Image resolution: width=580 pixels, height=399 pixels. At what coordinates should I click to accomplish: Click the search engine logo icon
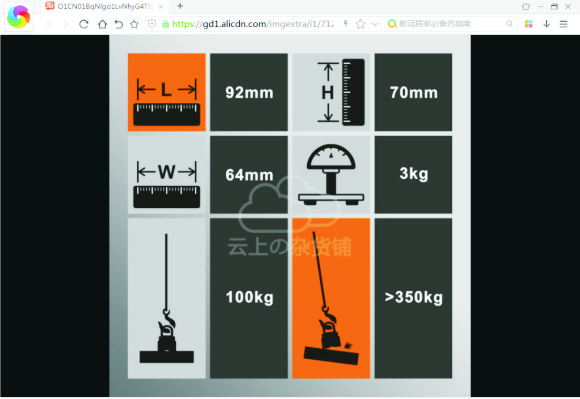tap(392, 24)
